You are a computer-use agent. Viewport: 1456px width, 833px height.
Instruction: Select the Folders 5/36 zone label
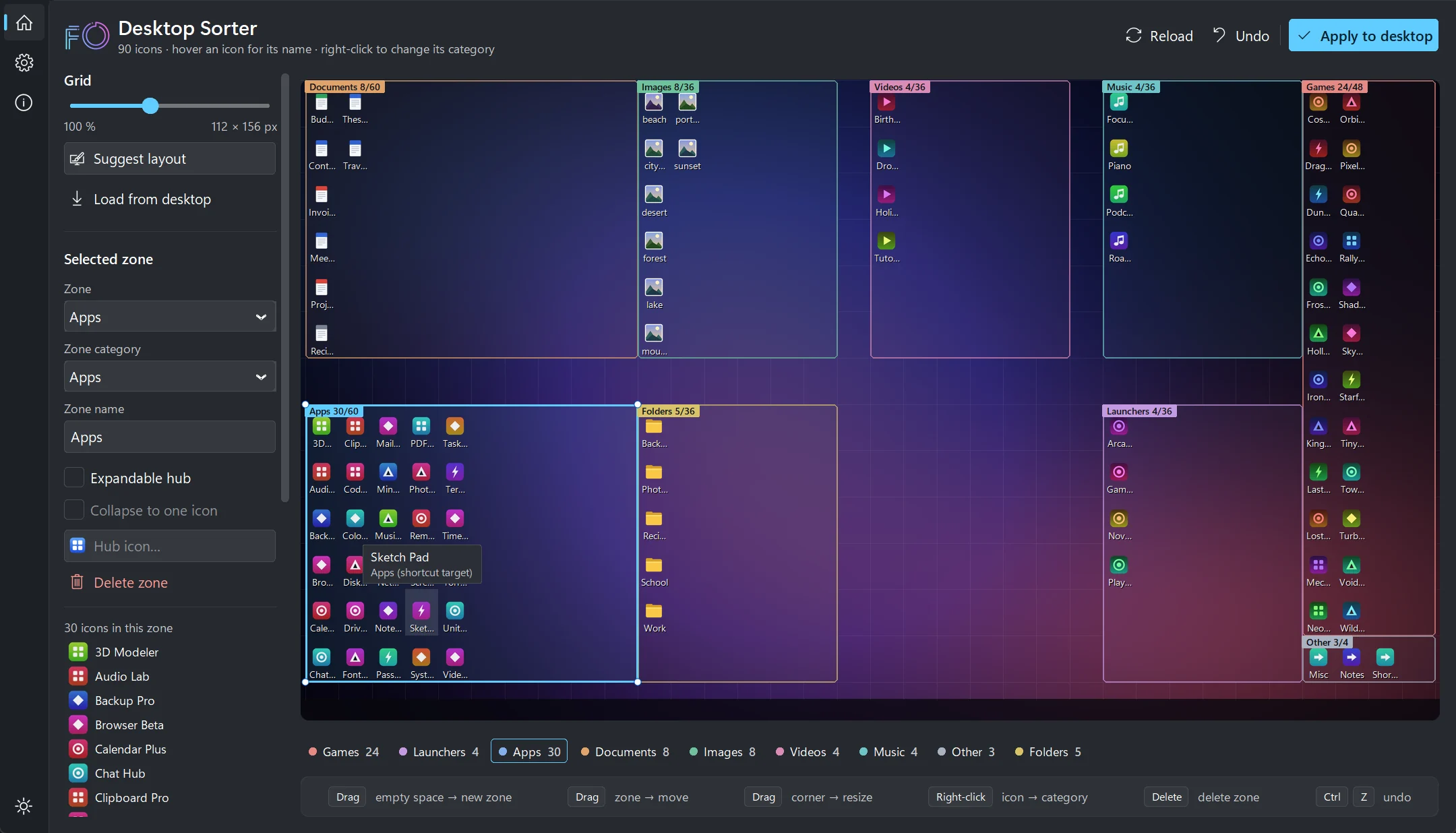667,411
